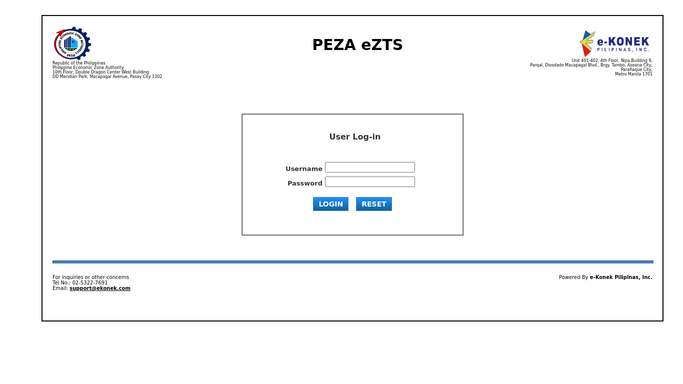
Task: Focus the Password input field
Action: coord(370,182)
